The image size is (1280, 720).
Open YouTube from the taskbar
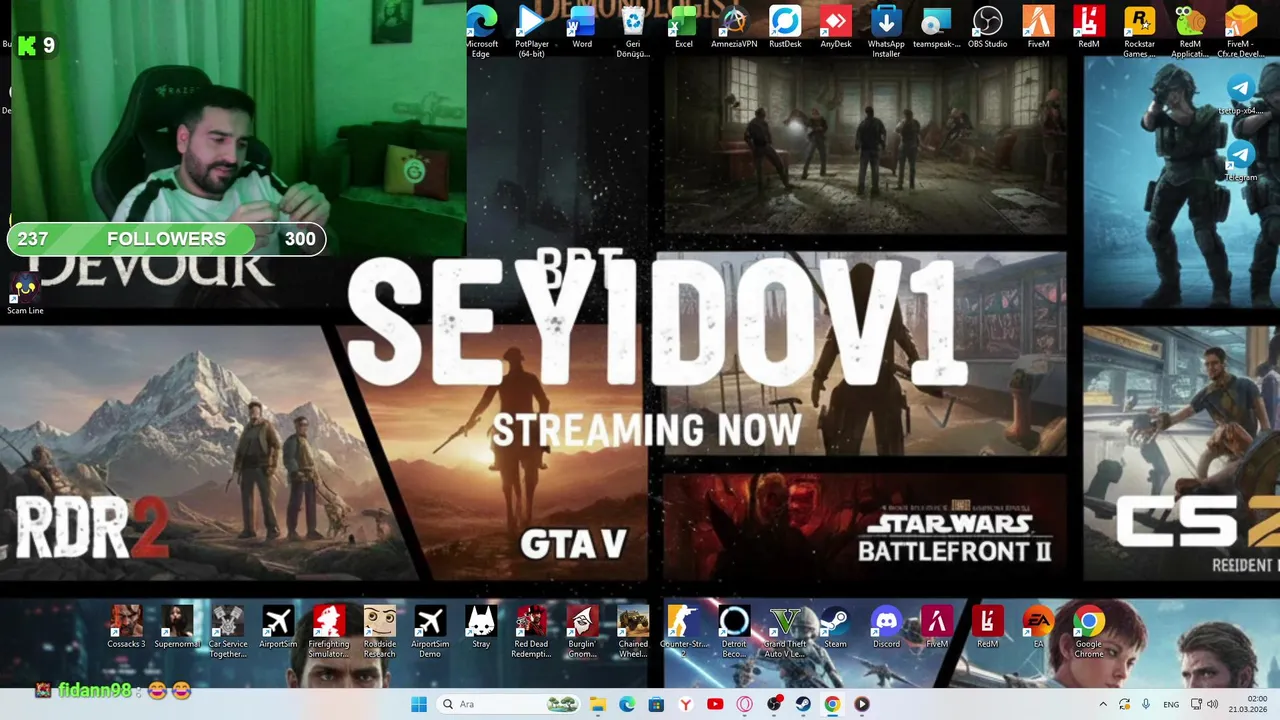click(715, 704)
